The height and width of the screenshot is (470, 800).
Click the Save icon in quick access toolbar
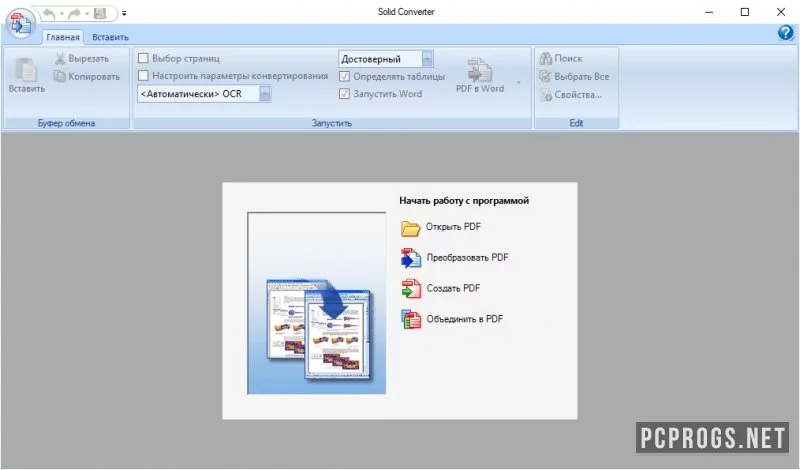[101, 13]
